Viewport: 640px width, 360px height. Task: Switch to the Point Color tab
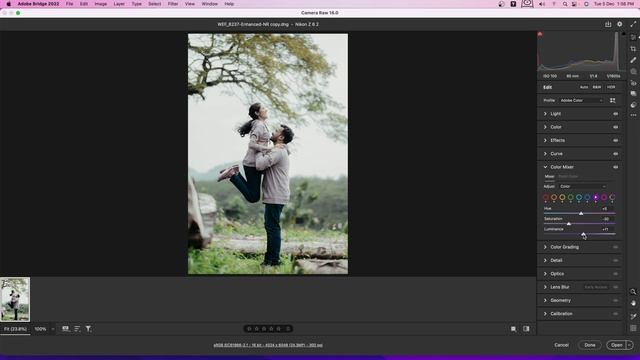tap(568, 177)
